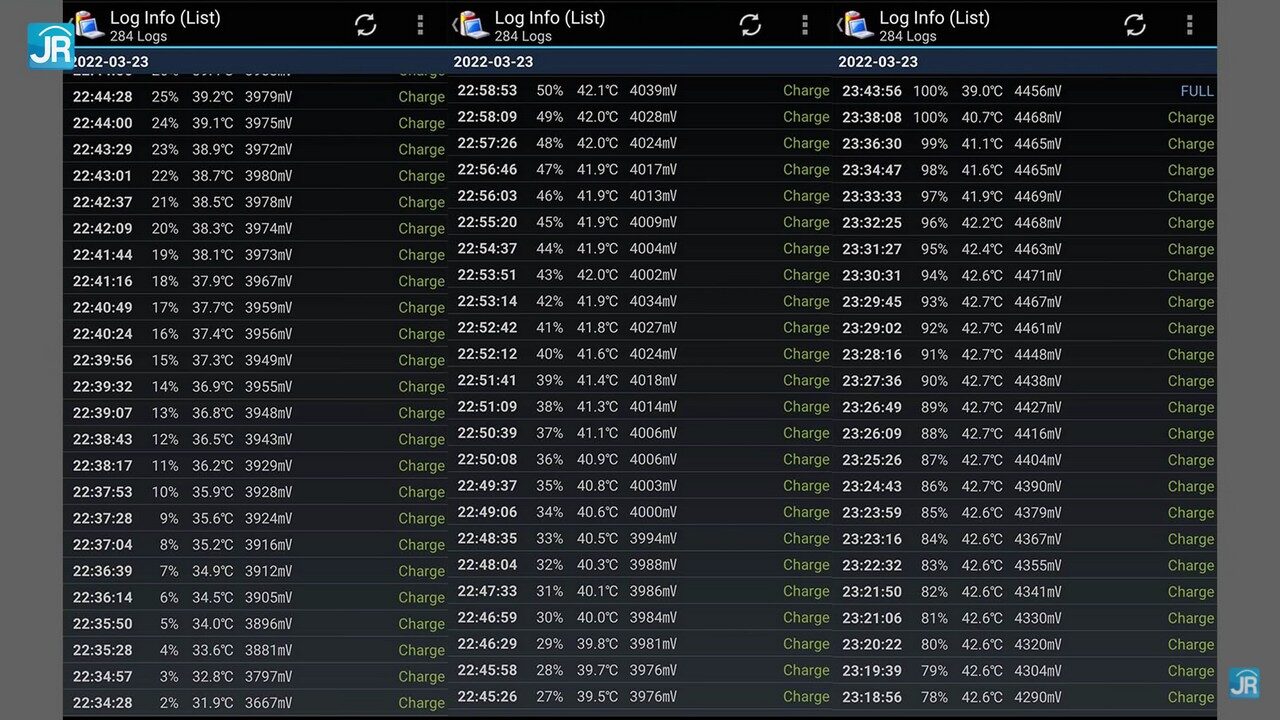1280x720 pixels.
Task: Click the Charge label on the 23:18:56 row
Action: point(1190,697)
